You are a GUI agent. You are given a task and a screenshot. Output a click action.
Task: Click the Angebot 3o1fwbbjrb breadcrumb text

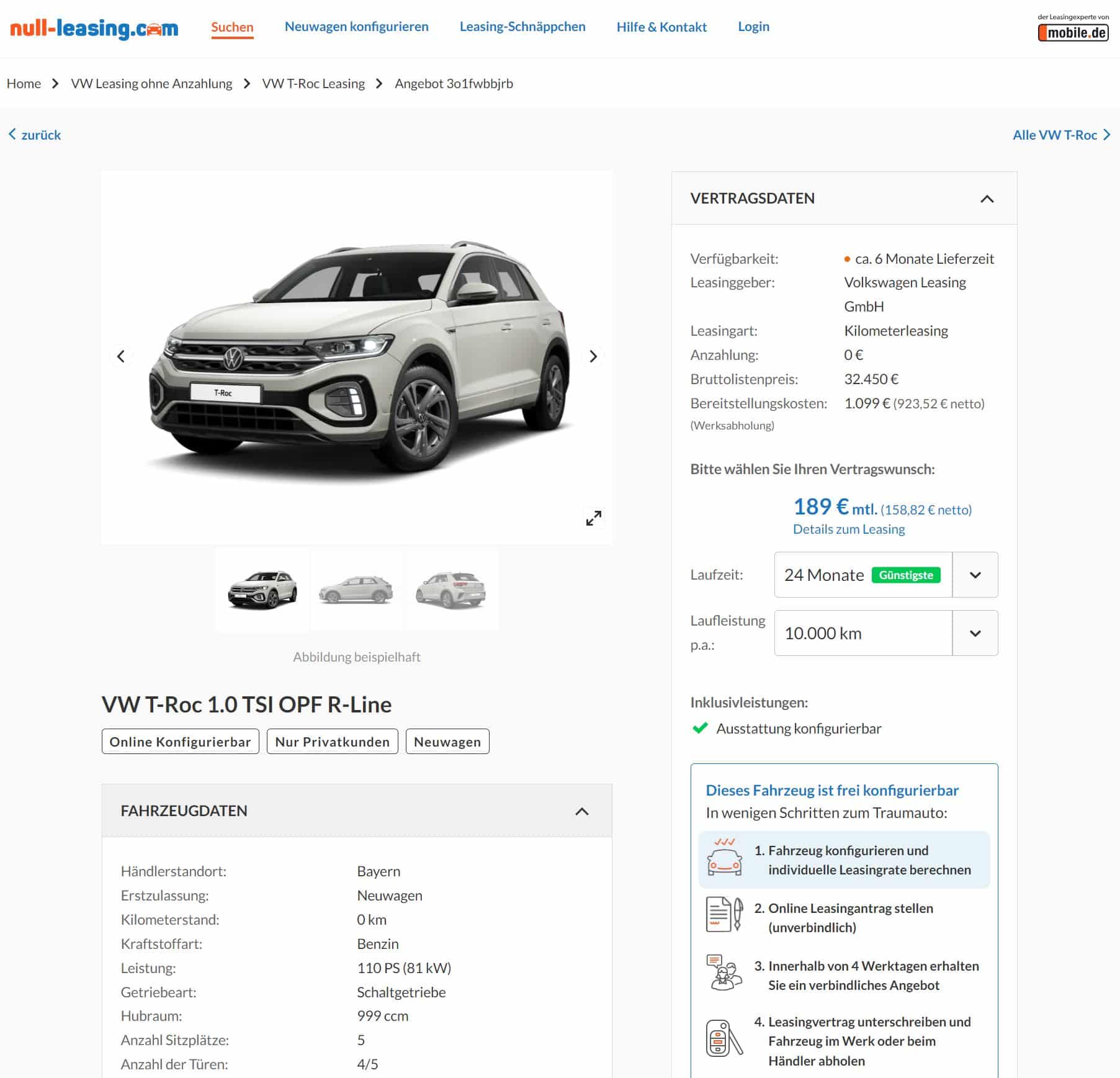pos(454,83)
